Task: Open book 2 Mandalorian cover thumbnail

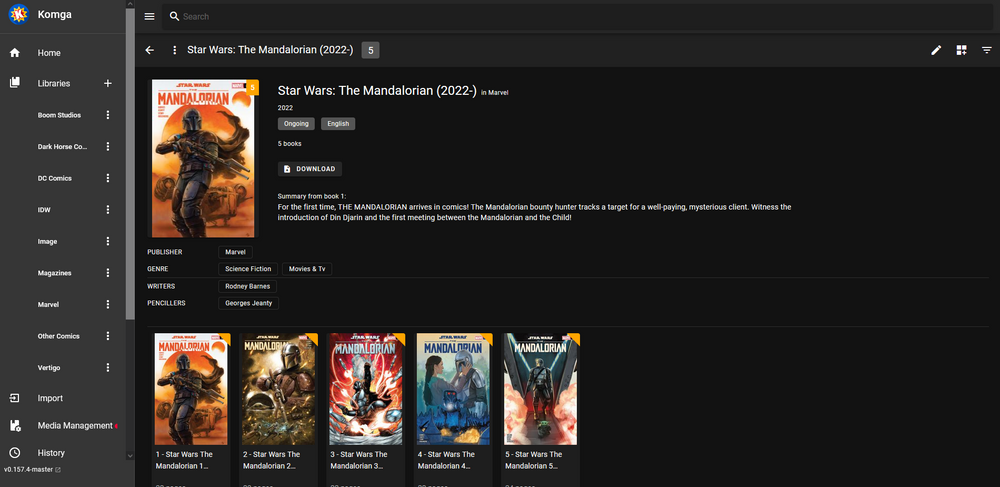Action: (x=278, y=389)
